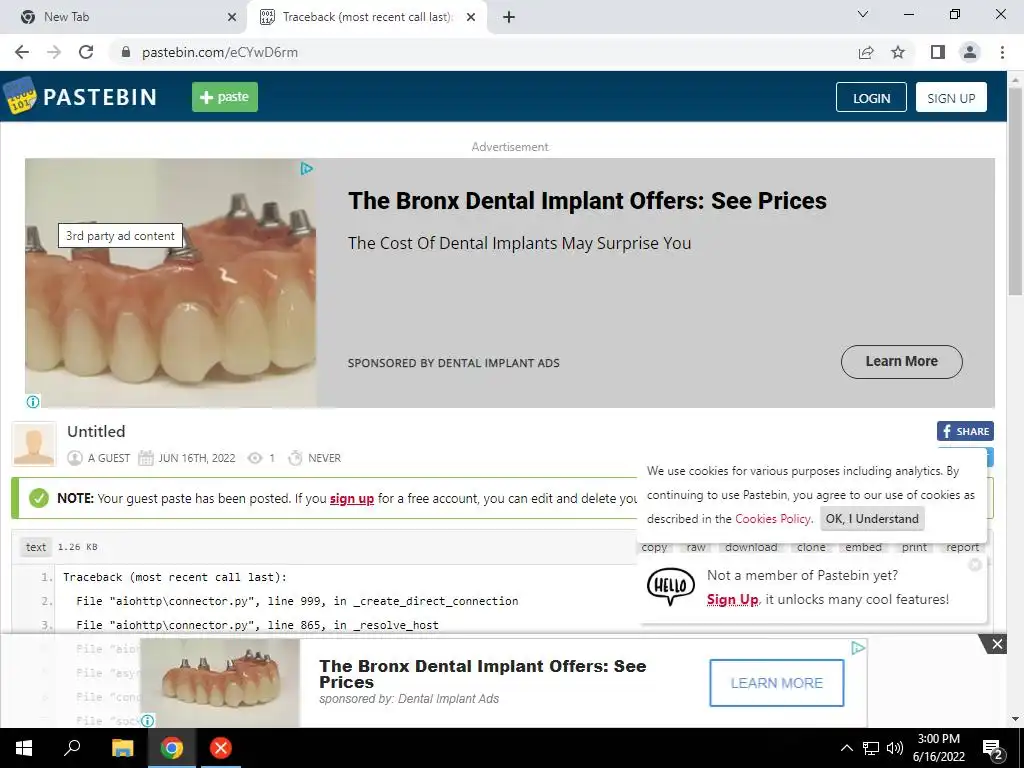Toggle the browser side panel icon
Screen dimensions: 1024x768
(938, 52)
